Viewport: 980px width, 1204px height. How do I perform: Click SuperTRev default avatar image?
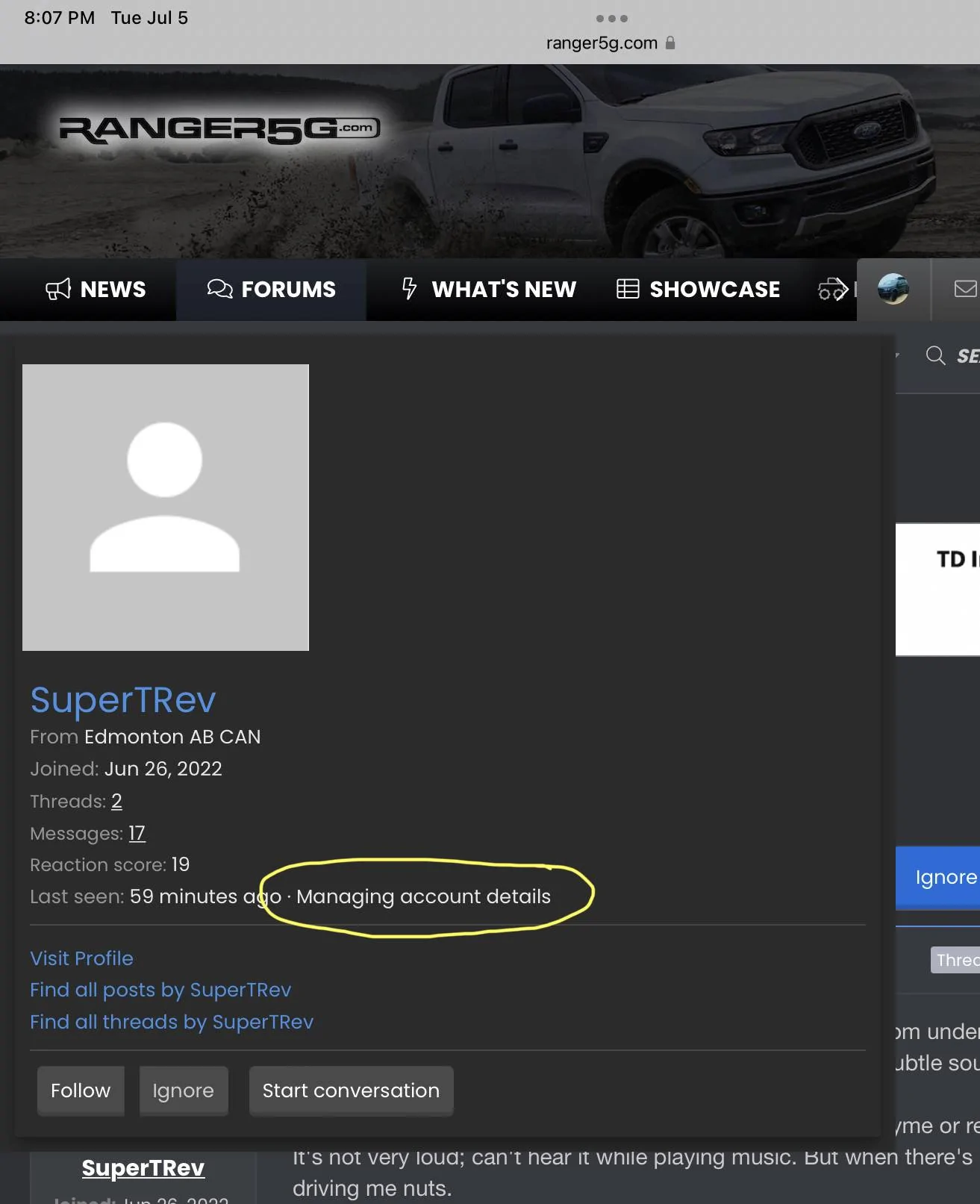click(x=166, y=508)
